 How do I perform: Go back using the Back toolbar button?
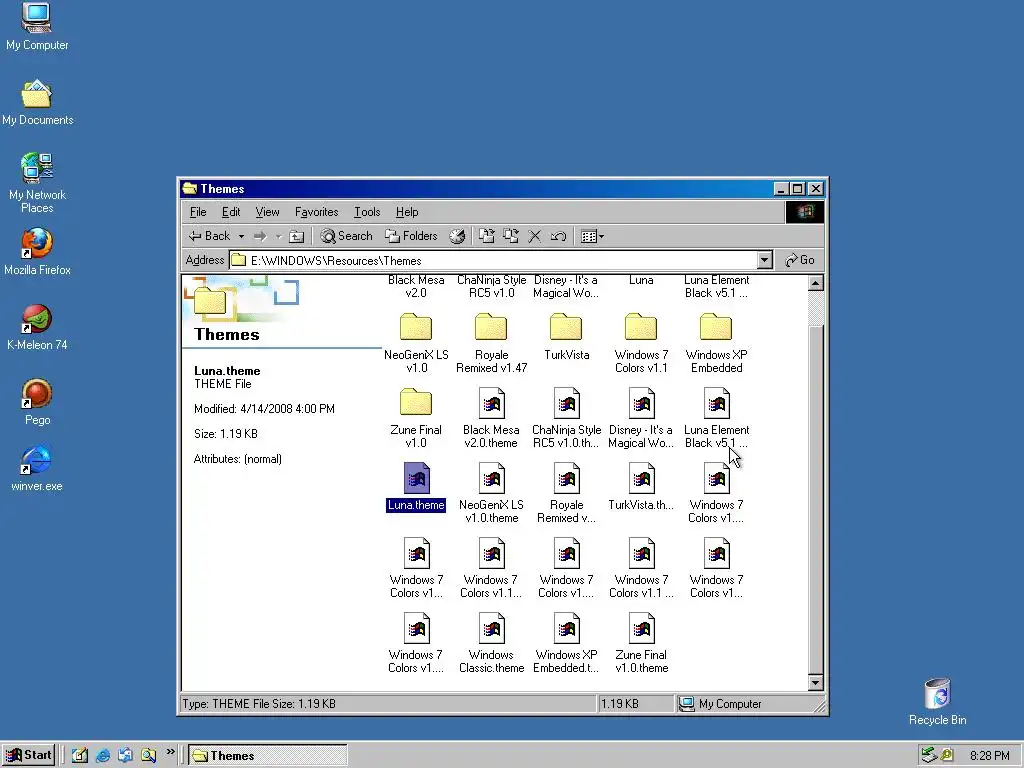pyautogui.click(x=208, y=236)
